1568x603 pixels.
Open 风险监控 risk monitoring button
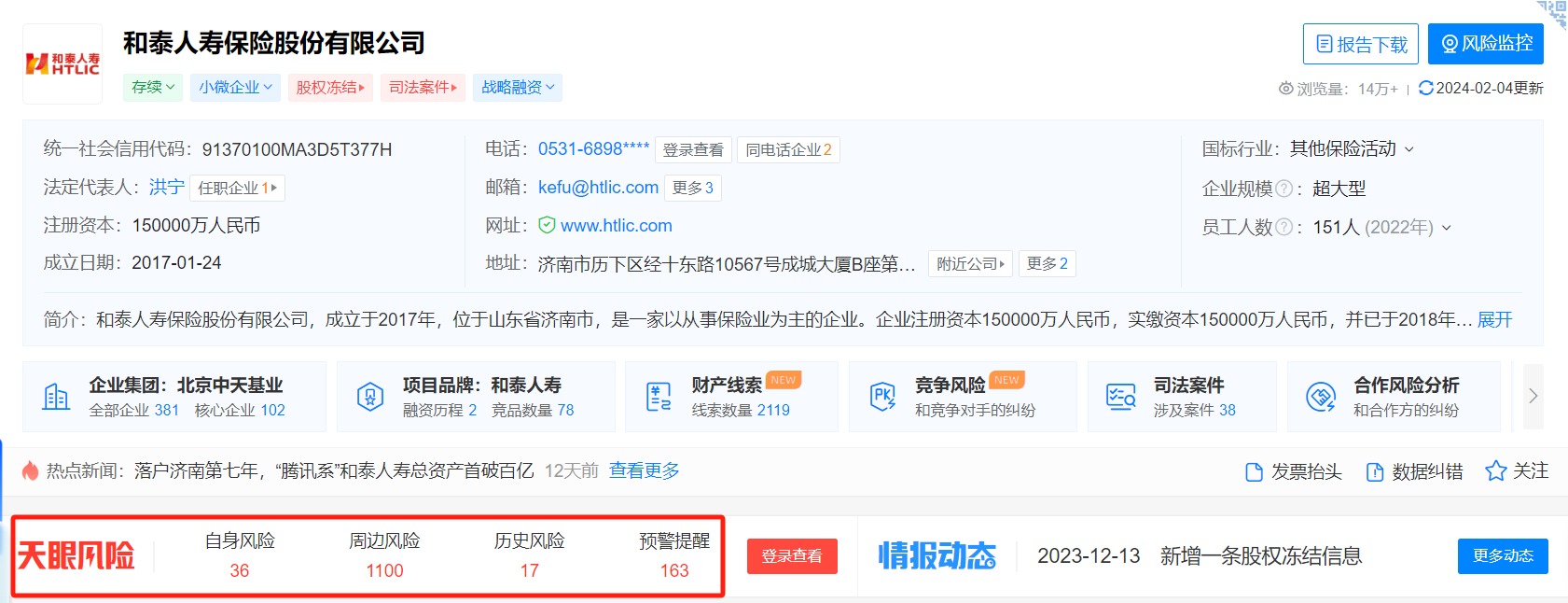[x=1486, y=44]
